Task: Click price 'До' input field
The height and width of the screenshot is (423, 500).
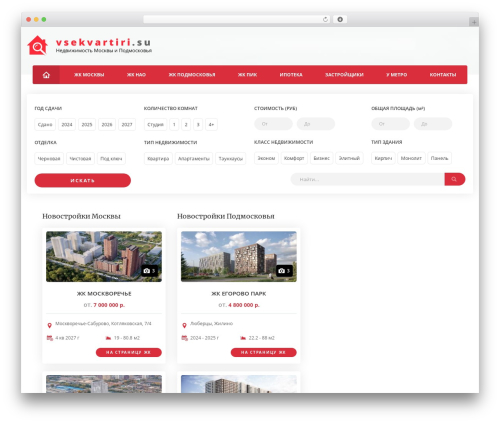Action: coord(316,124)
